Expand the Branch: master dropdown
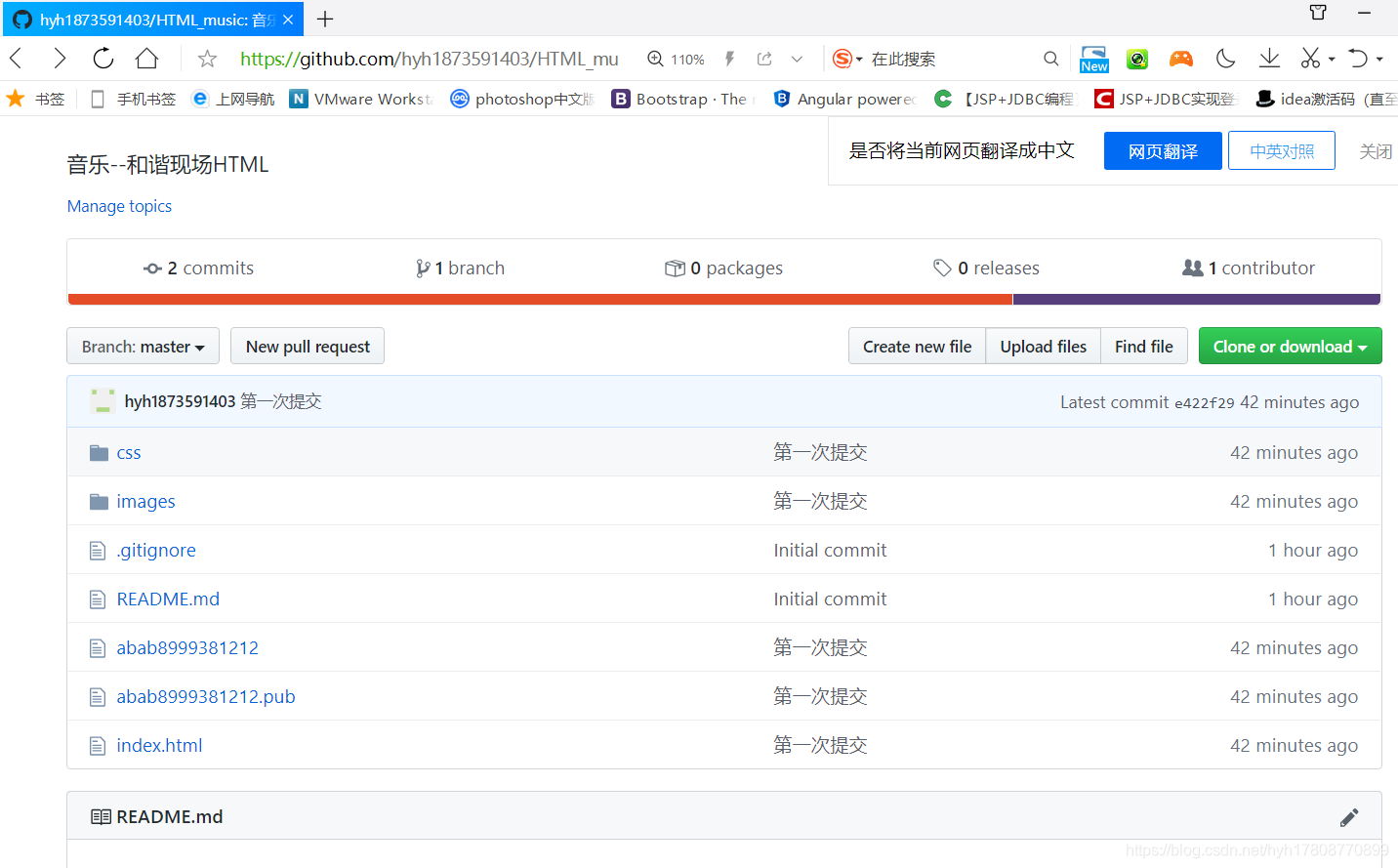The width and height of the screenshot is (1398, 868). (143, 347)
